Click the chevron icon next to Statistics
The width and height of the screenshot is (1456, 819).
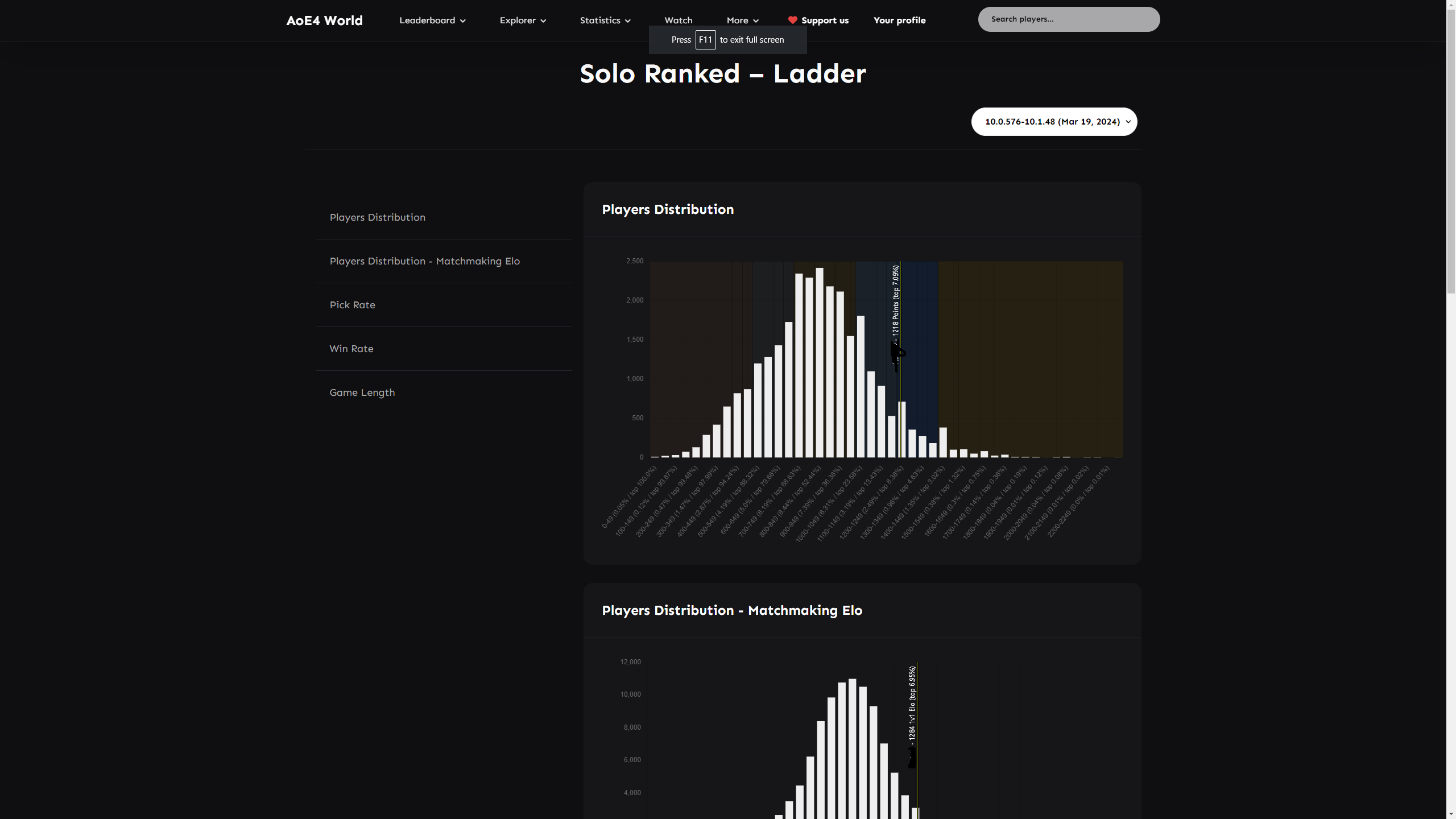pyautogui.click(x=627, y=21)
